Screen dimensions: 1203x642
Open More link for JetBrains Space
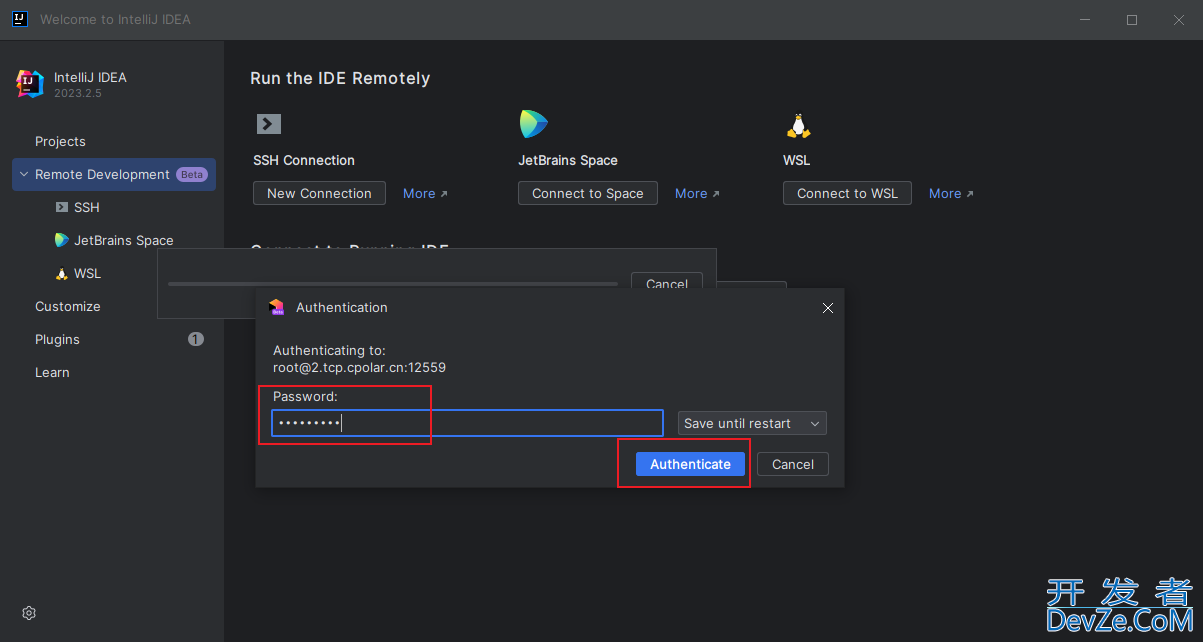click(x=697, y=194)
